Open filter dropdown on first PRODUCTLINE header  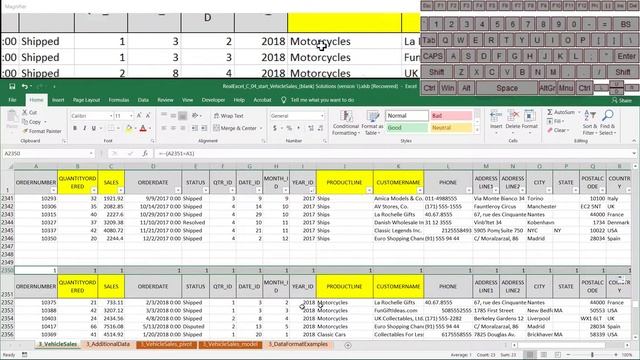click(369, 191)
